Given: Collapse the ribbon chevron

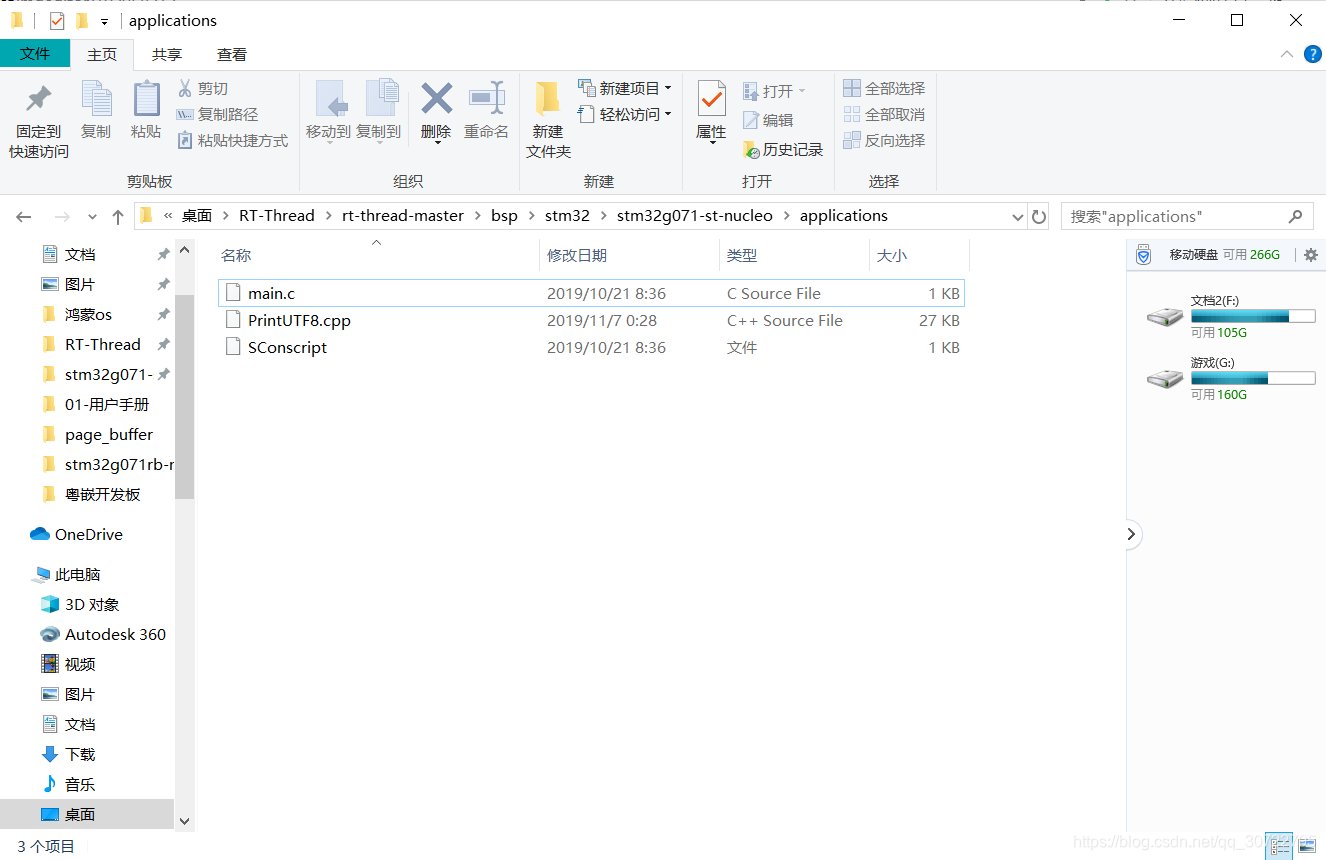Looking at the screenshot, I should tap(1286, 54).
